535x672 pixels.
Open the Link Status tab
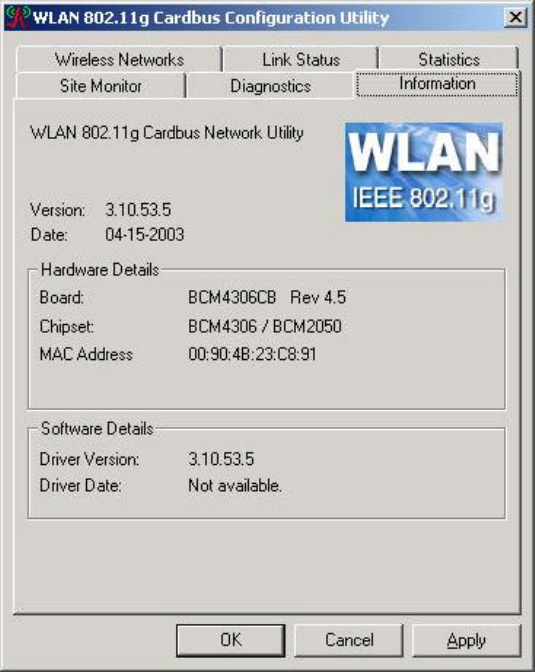pyautogui.click(x=301, y=59)
